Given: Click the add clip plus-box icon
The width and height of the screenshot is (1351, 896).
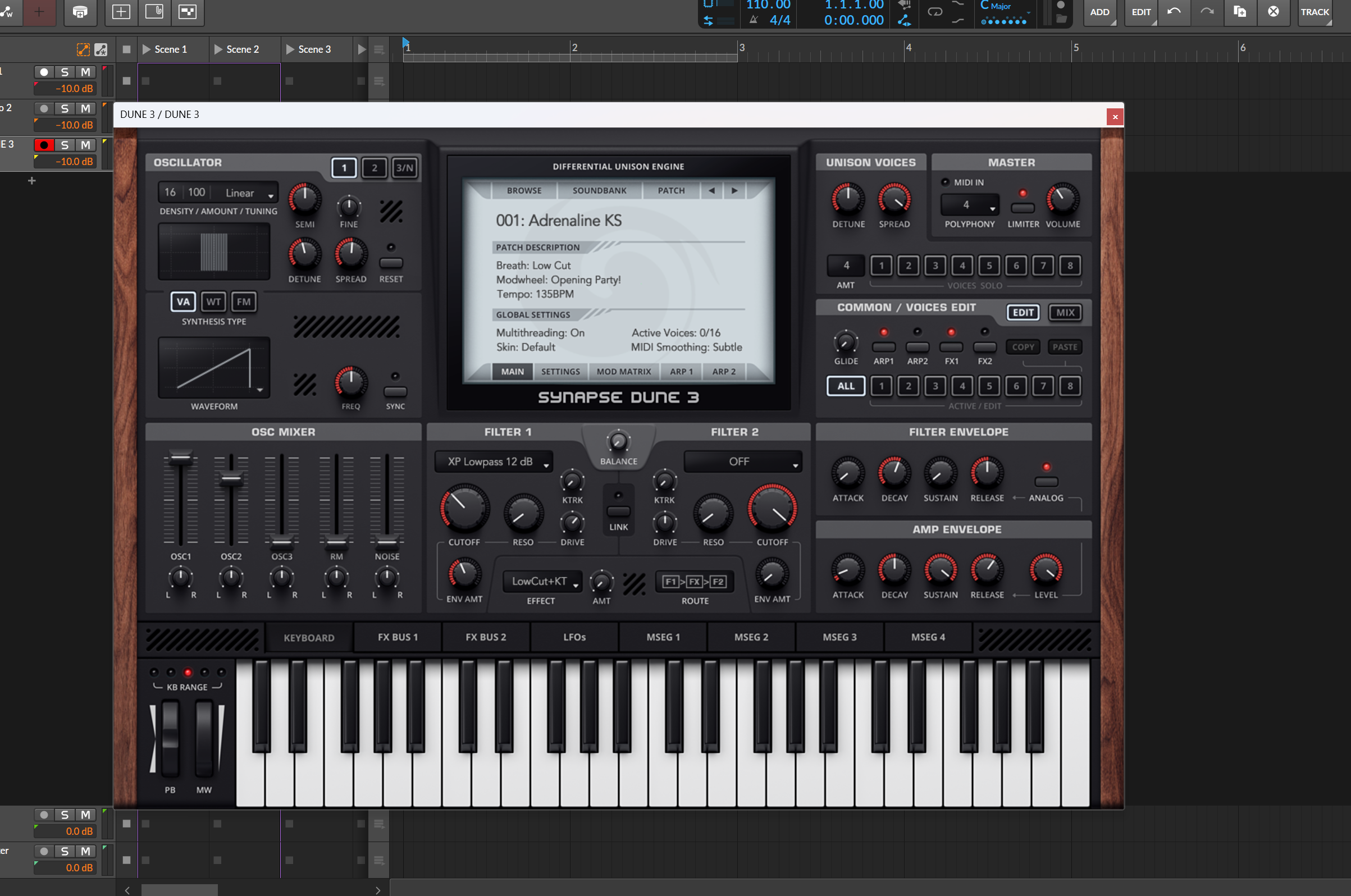Looking at the screenshot, I should (121, 11).
